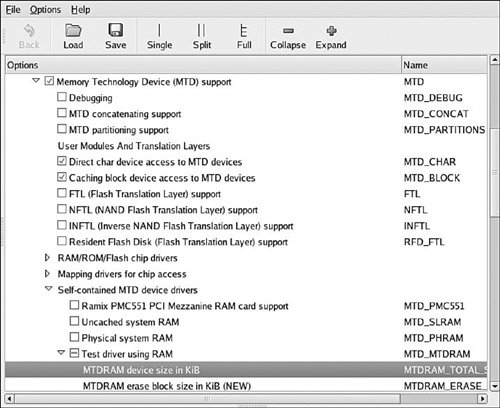
Task: Click the horizontal scrollbar right arrow
Action: [482, 399]
